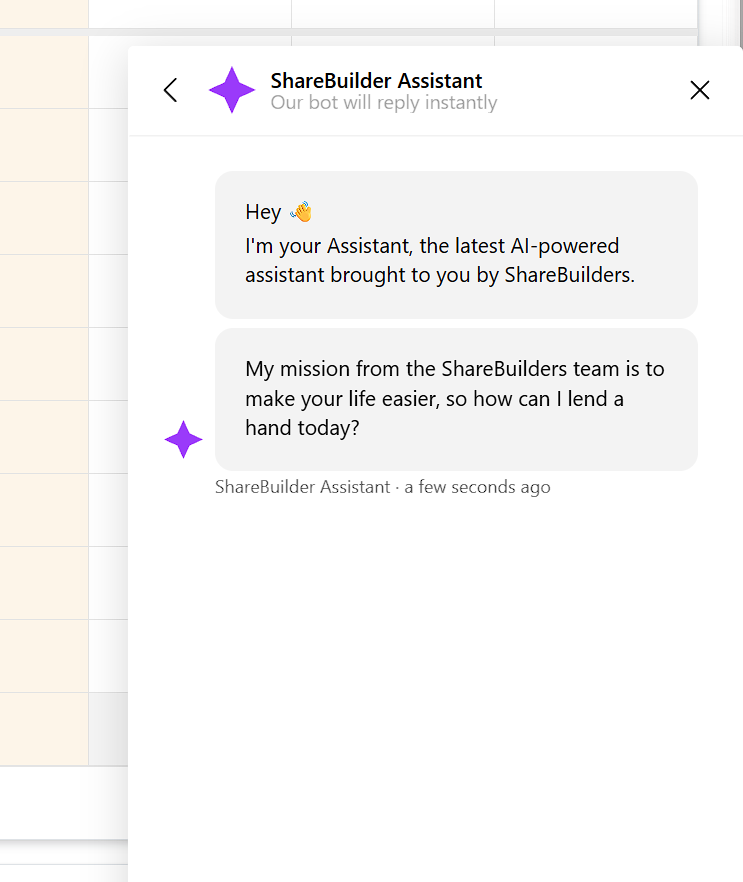Click the large purple star logo in header
743x882 pixels.
click(x=232, y=90)
